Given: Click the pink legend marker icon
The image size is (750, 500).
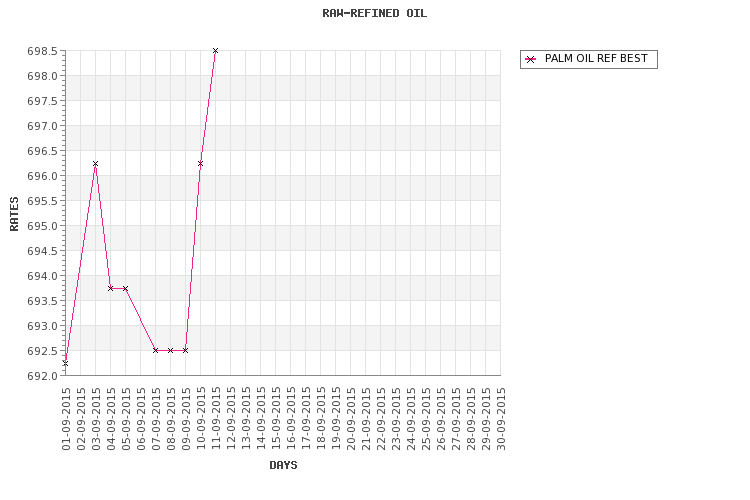Looking at the screenshot, I should tap(530, 59).
